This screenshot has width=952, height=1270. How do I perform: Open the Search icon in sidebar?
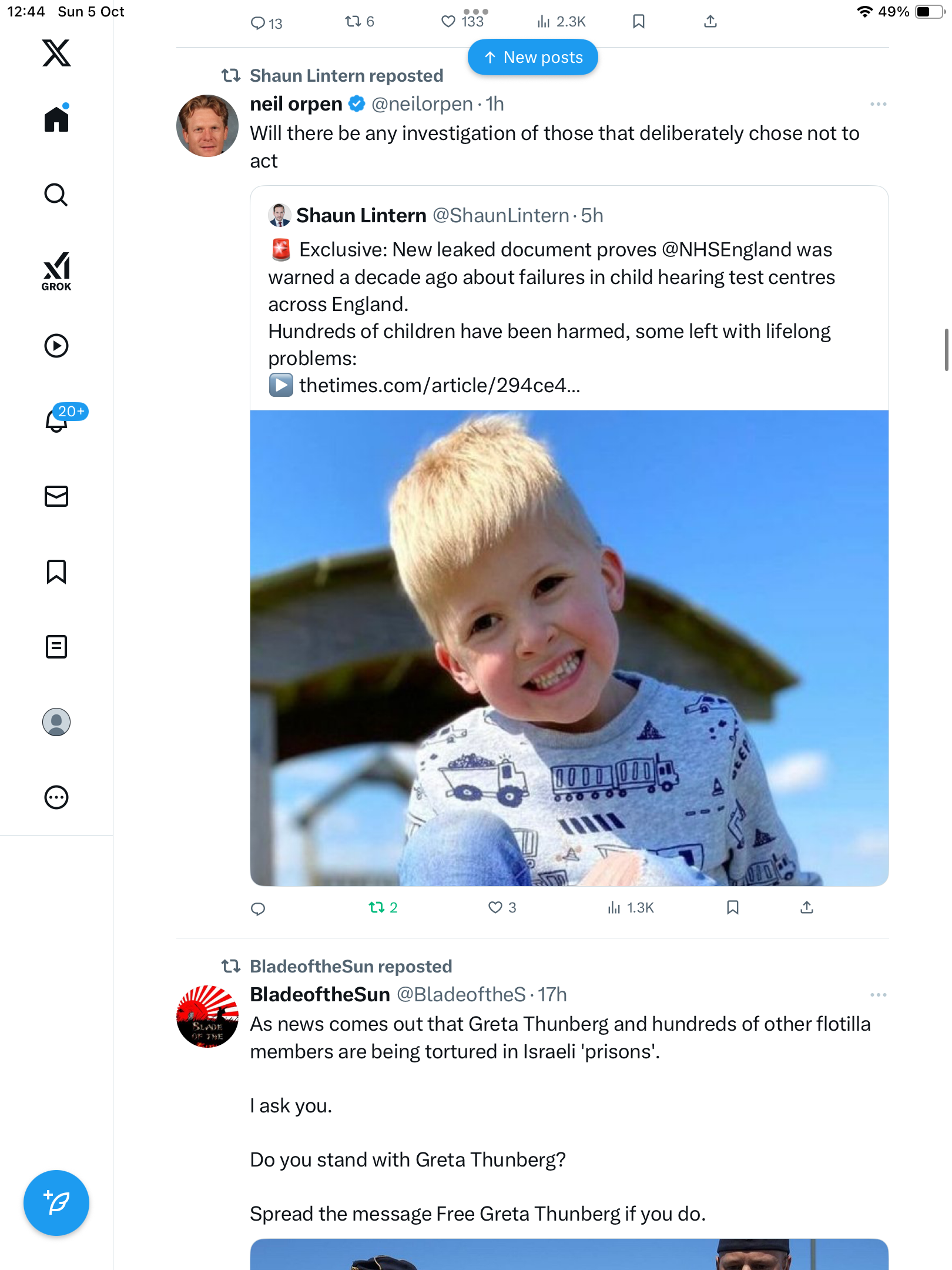[56, 195]
